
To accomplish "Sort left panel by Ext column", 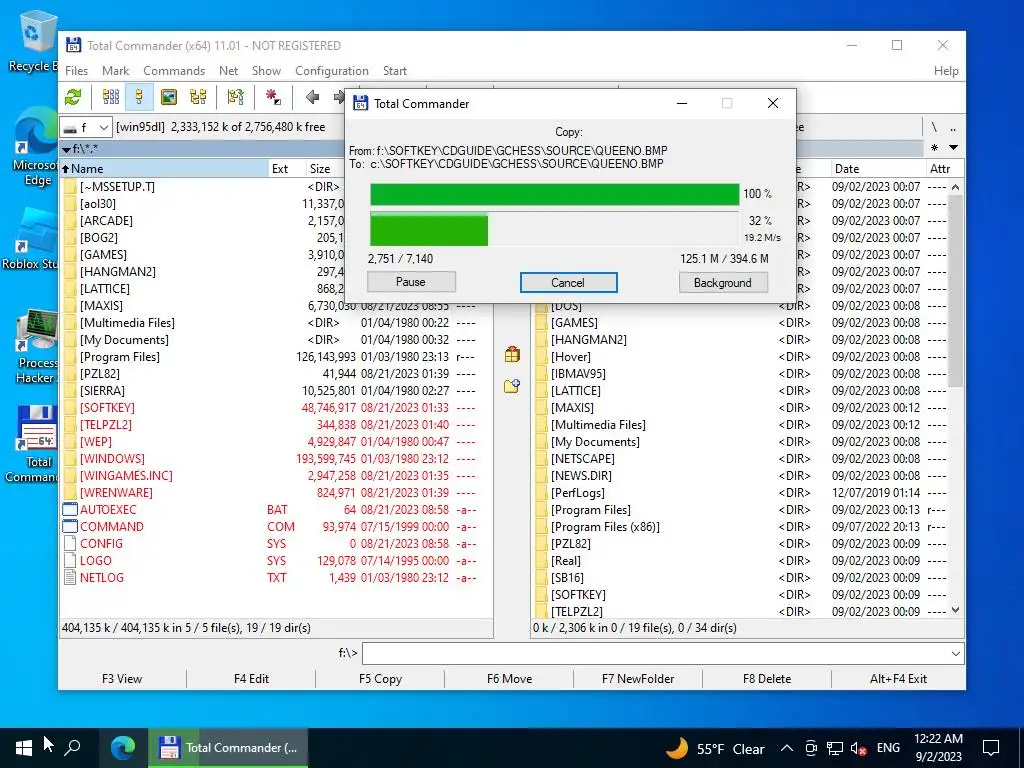I will pos(287,168).
